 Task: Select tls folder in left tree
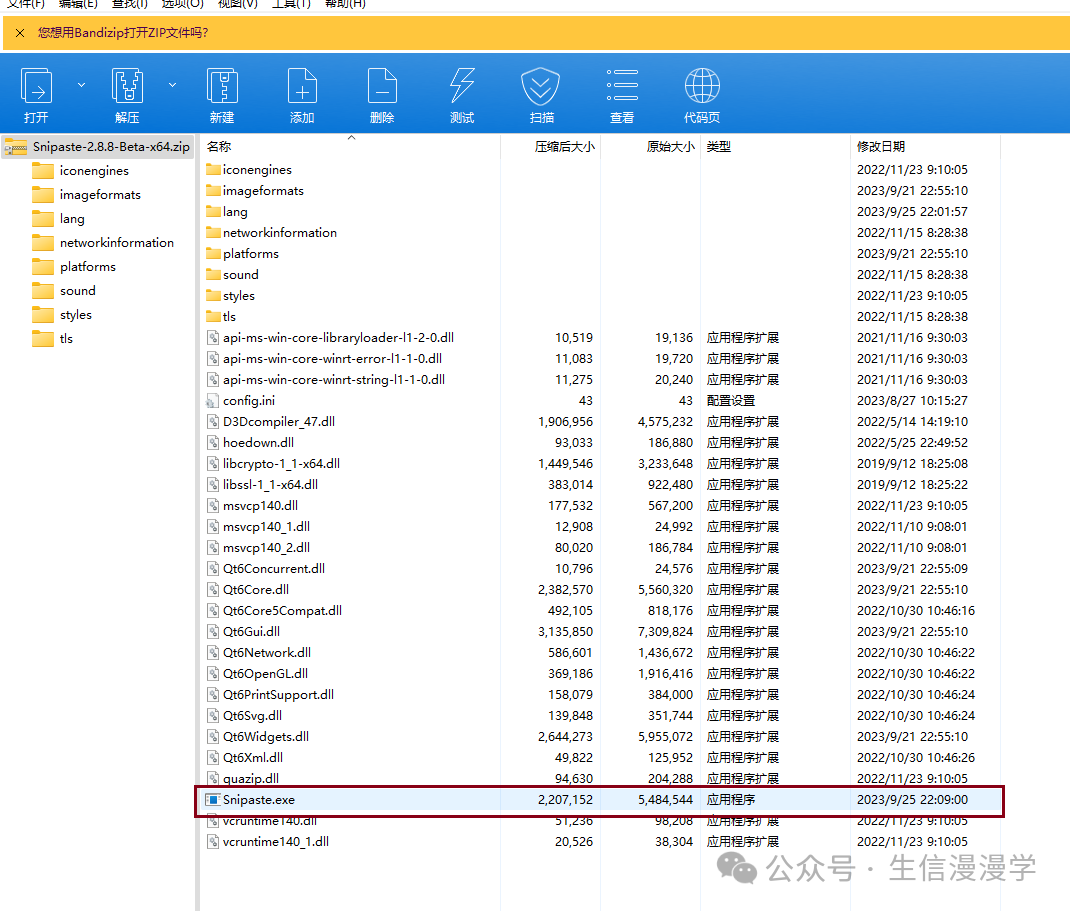pyautogui.click(x=66, y=338)
